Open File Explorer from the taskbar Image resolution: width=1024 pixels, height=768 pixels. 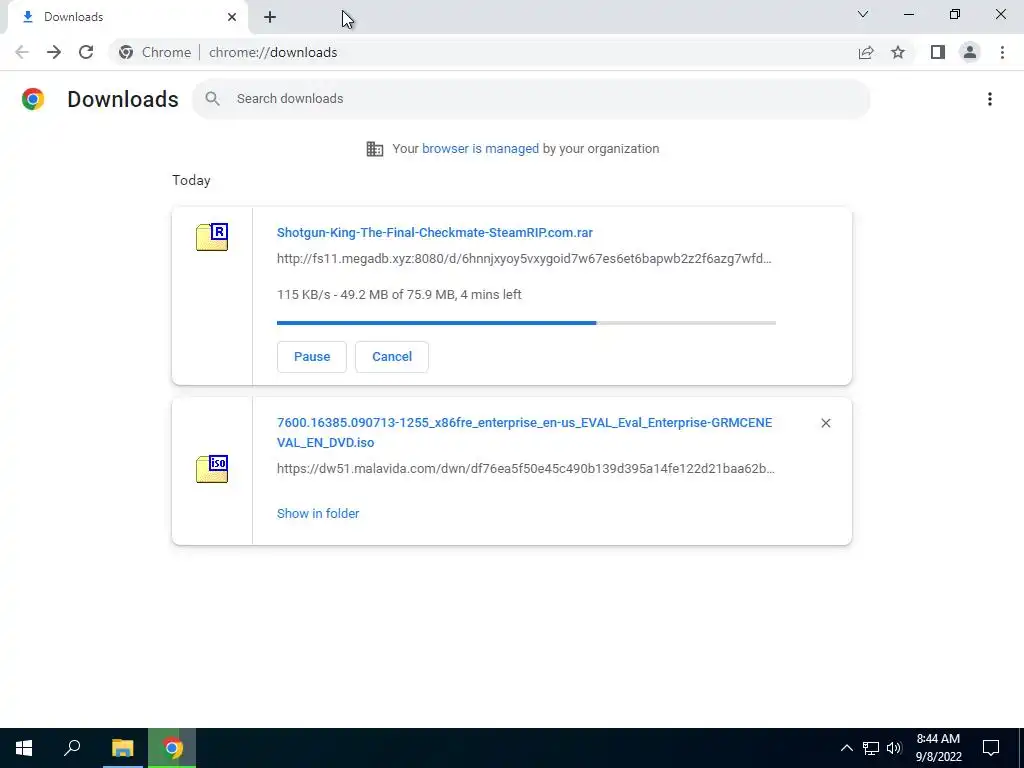point(122,748)
